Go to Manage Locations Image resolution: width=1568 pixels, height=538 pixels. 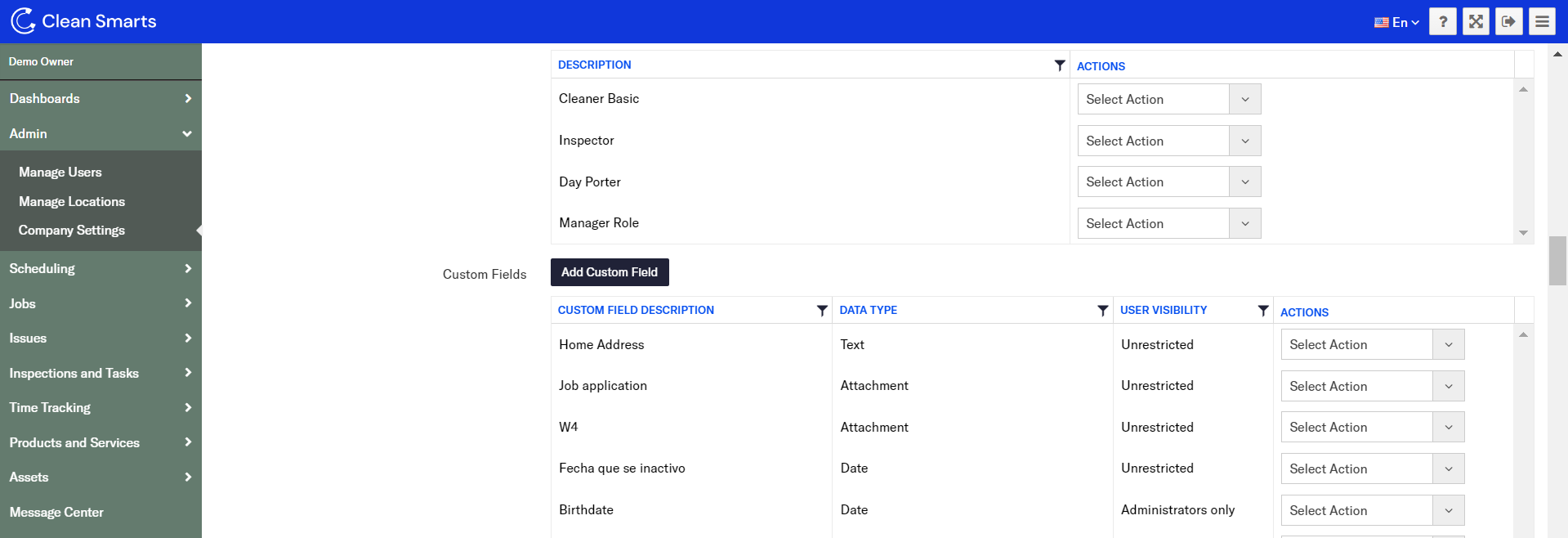[72, 202]
